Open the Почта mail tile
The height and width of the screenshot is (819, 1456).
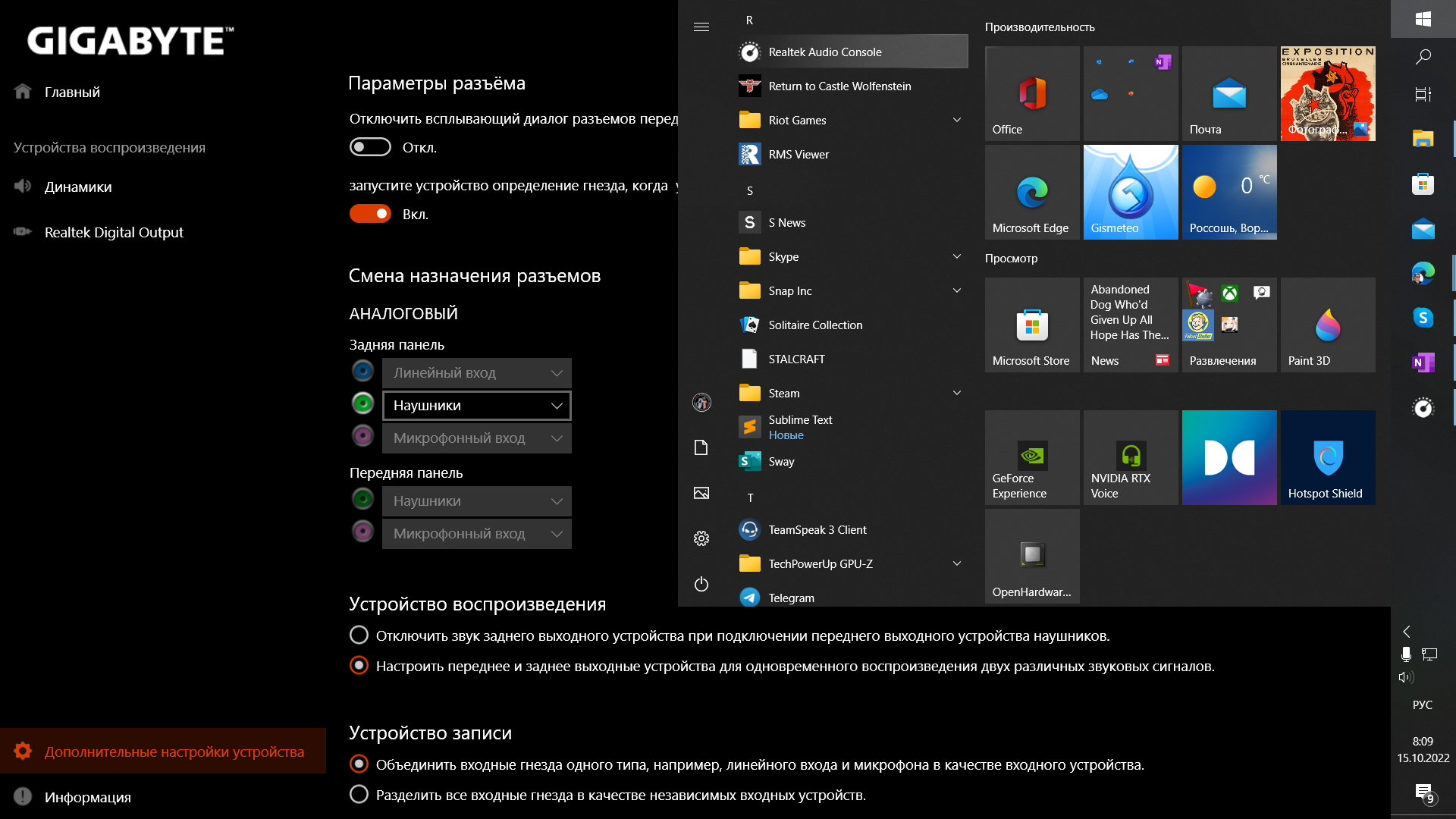(x=1229, y=93)
